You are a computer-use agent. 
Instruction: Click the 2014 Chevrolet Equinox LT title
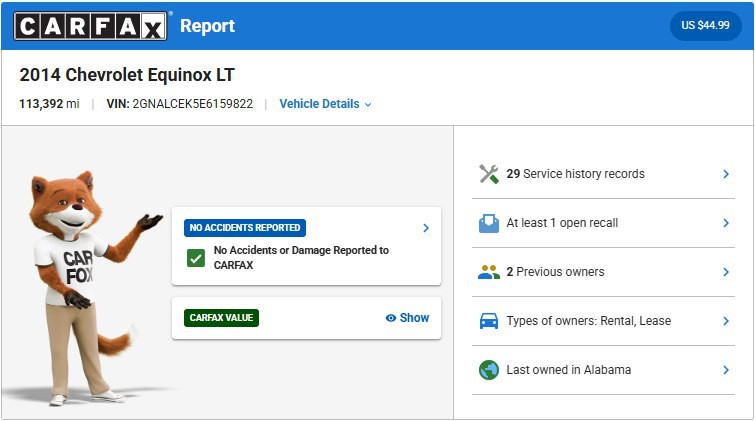point(127,75)
